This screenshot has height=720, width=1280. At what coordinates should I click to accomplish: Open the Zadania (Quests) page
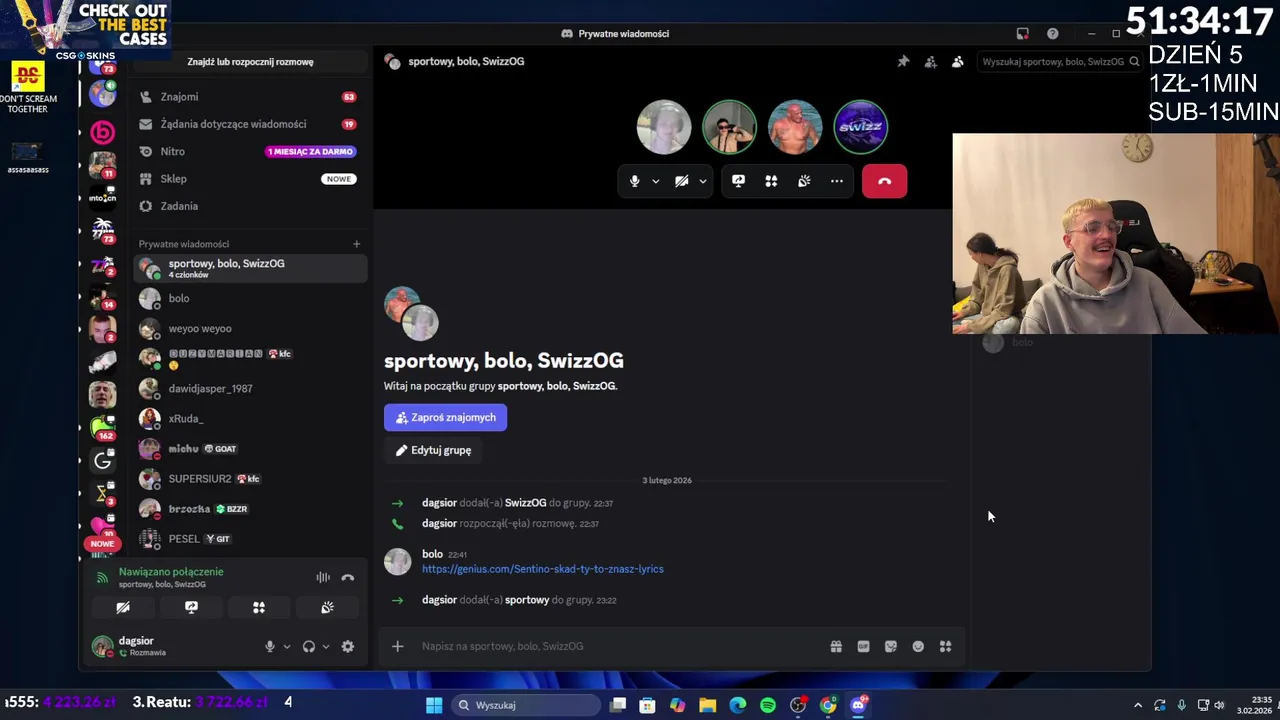pos(250,206)
